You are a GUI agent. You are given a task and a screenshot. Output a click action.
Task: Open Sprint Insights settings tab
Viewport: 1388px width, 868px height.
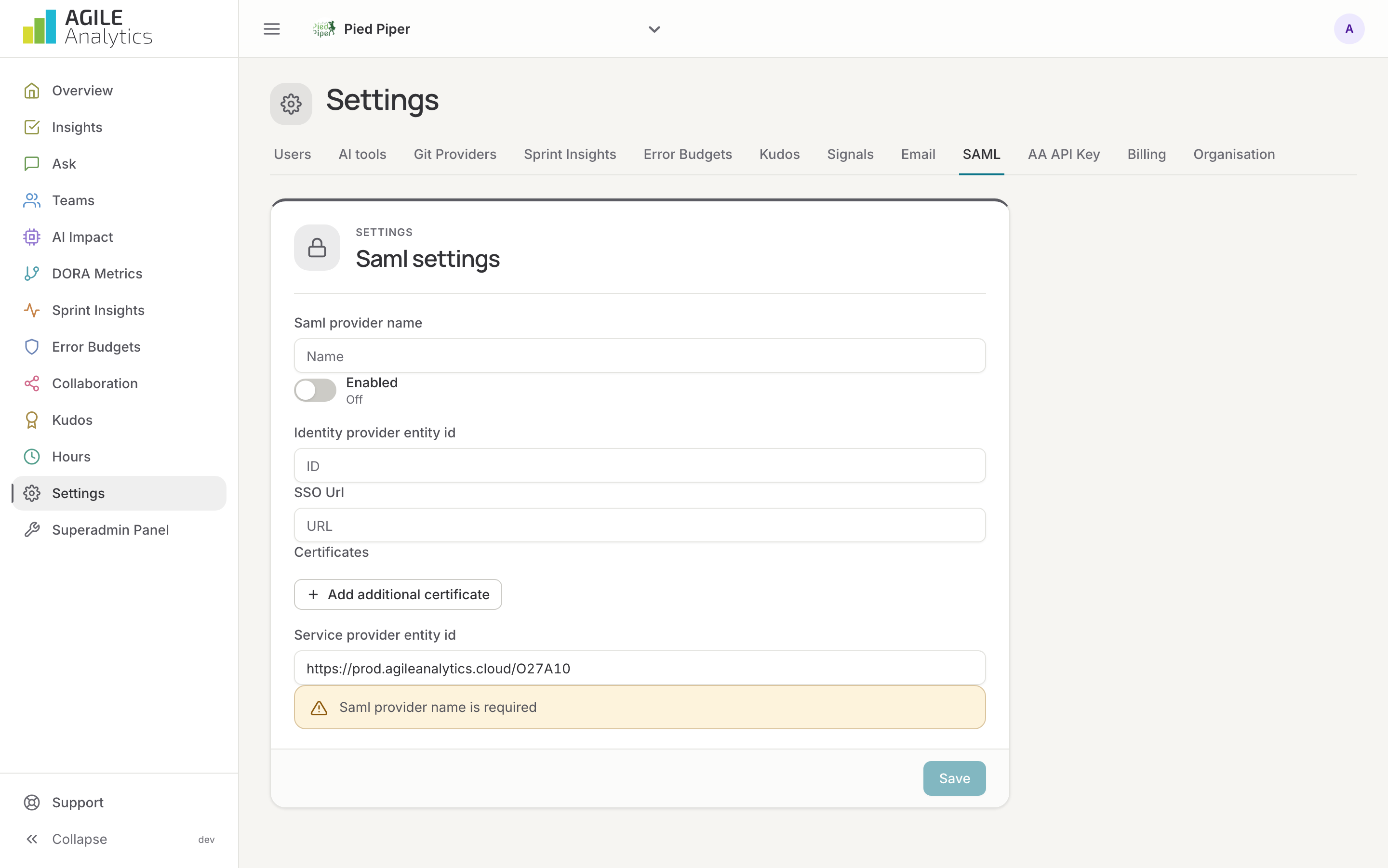tap(570, 155)
